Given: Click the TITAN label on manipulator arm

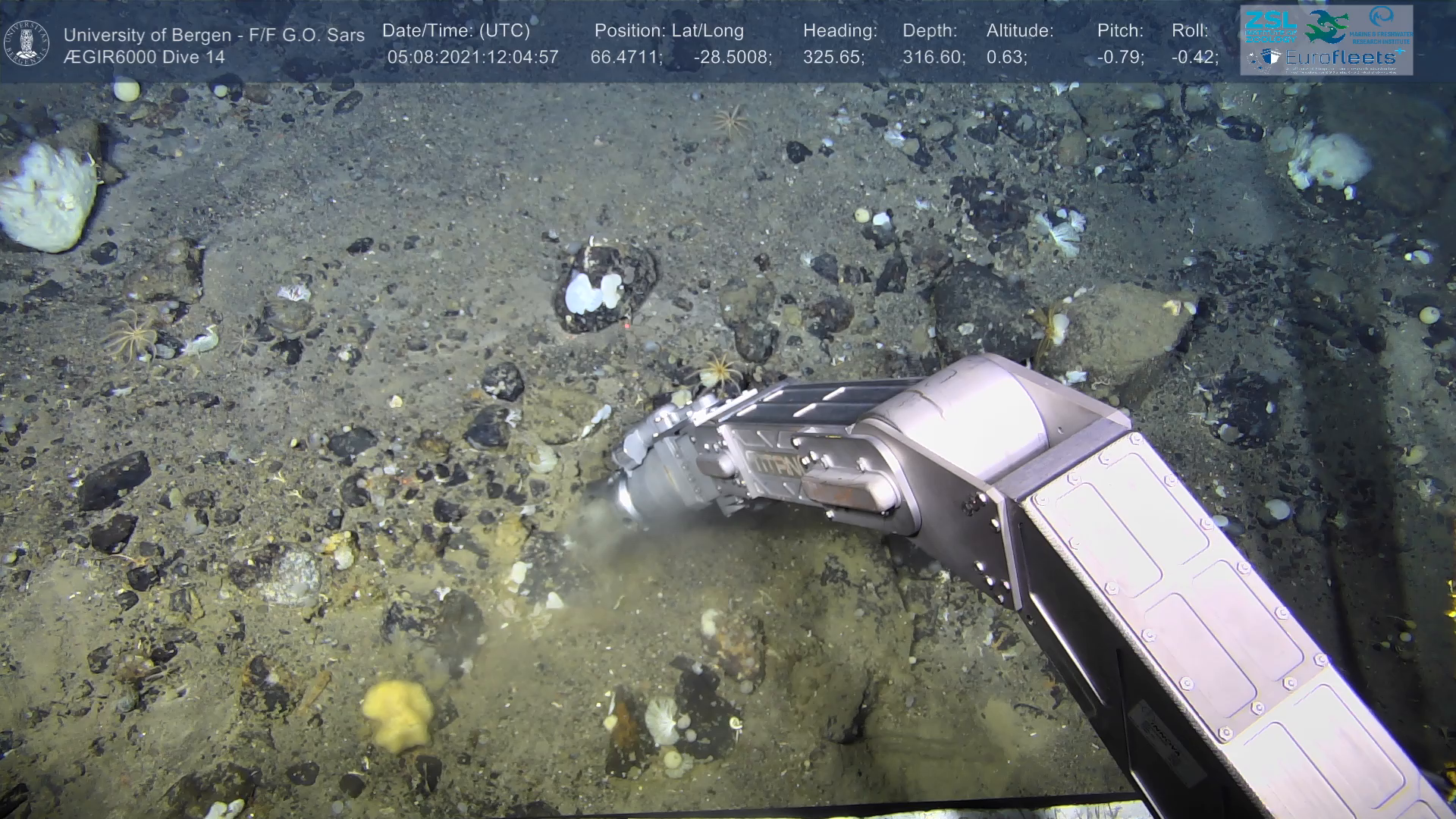Looking at the screenshot, I should [x=777, y=464].
